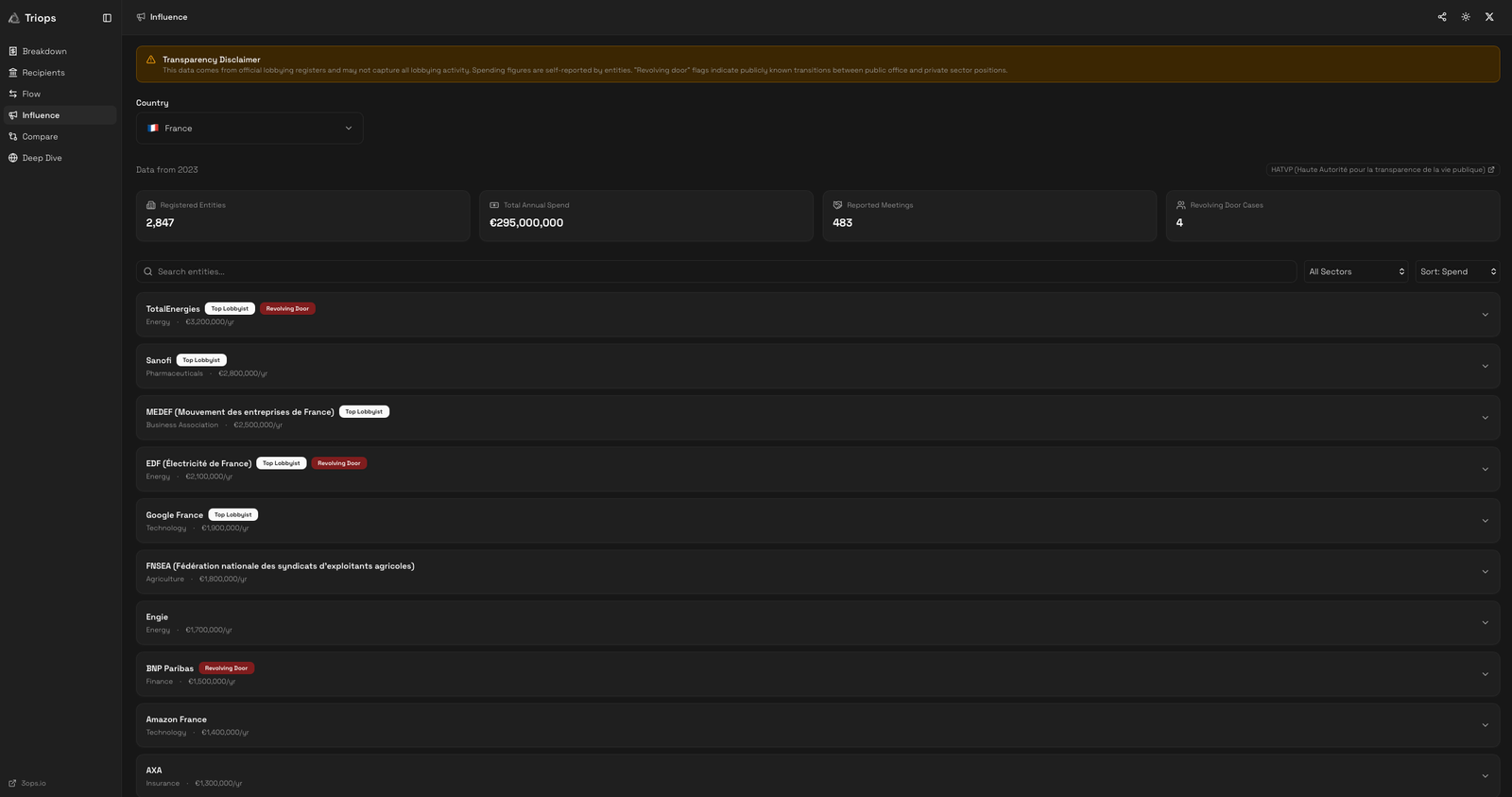
Task: Change the Sort: Spend dropdown
Action: [1457, 271]
